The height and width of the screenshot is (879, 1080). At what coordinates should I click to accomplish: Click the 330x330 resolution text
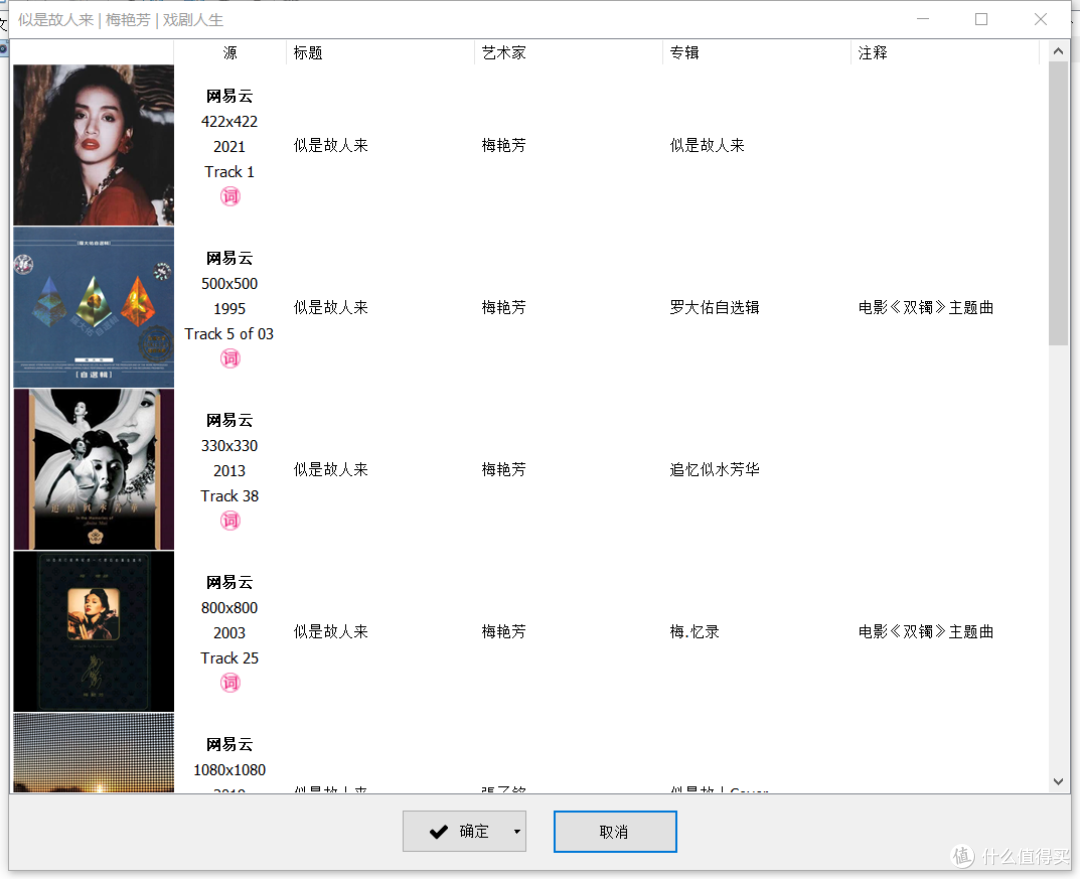[x=229, y=445]
